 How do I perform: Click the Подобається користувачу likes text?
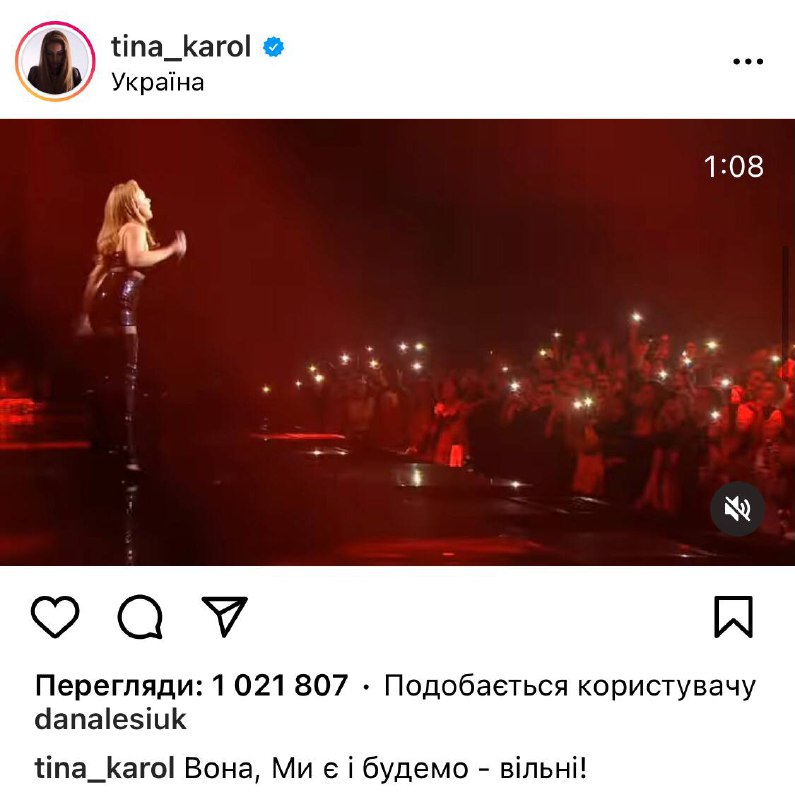pyautogui.click(x=569, y=686)
